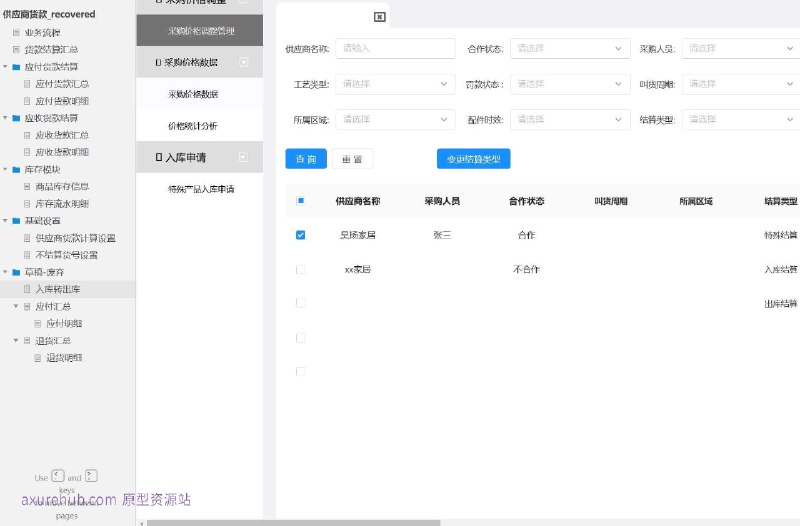Viewport: 800px width, 526px height.
Task: Click the 供应商名称 input field
Action: click(x=395, y=48)
